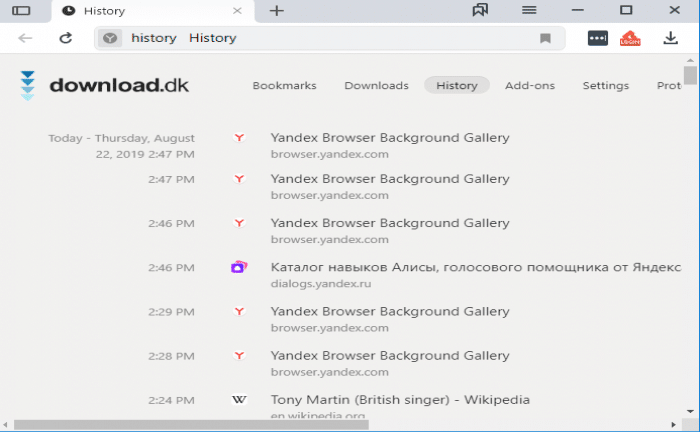Toggle the side panel icon
The image size is (700, 432).
coord(21,11)
